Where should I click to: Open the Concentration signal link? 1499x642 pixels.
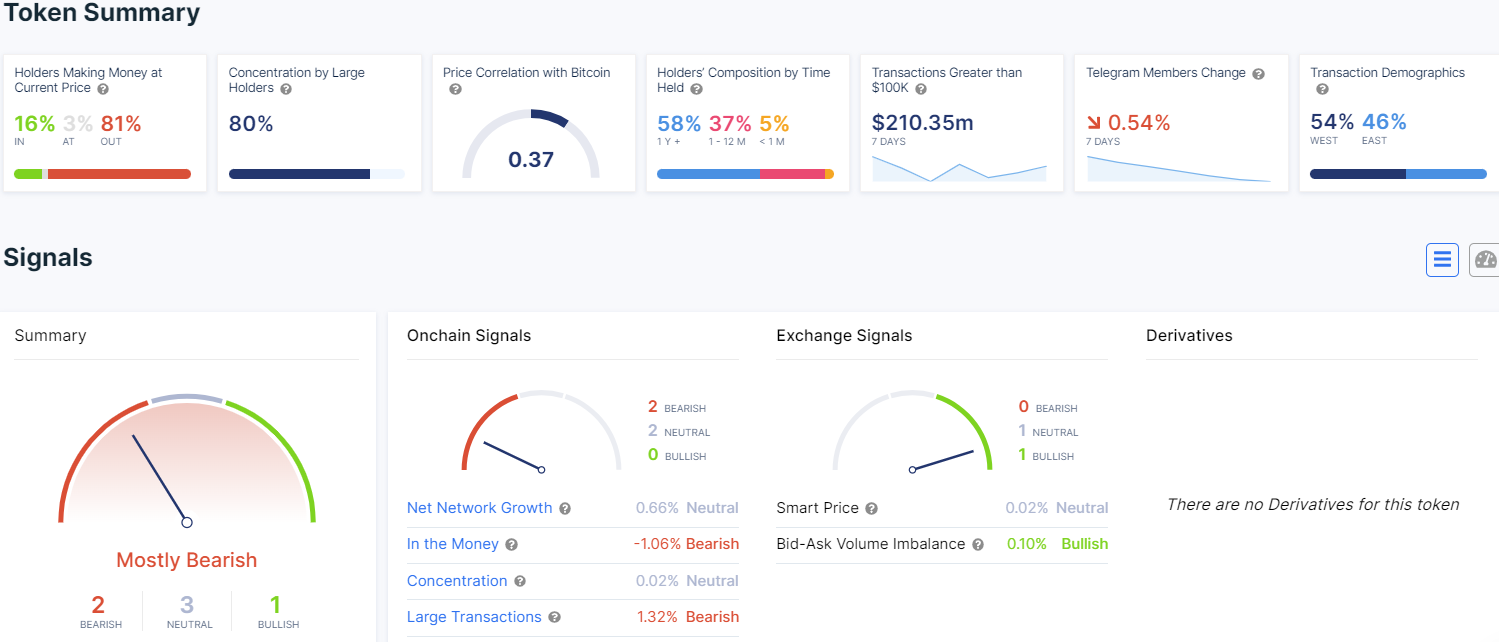pyautogui.click(x=457, y=581)
